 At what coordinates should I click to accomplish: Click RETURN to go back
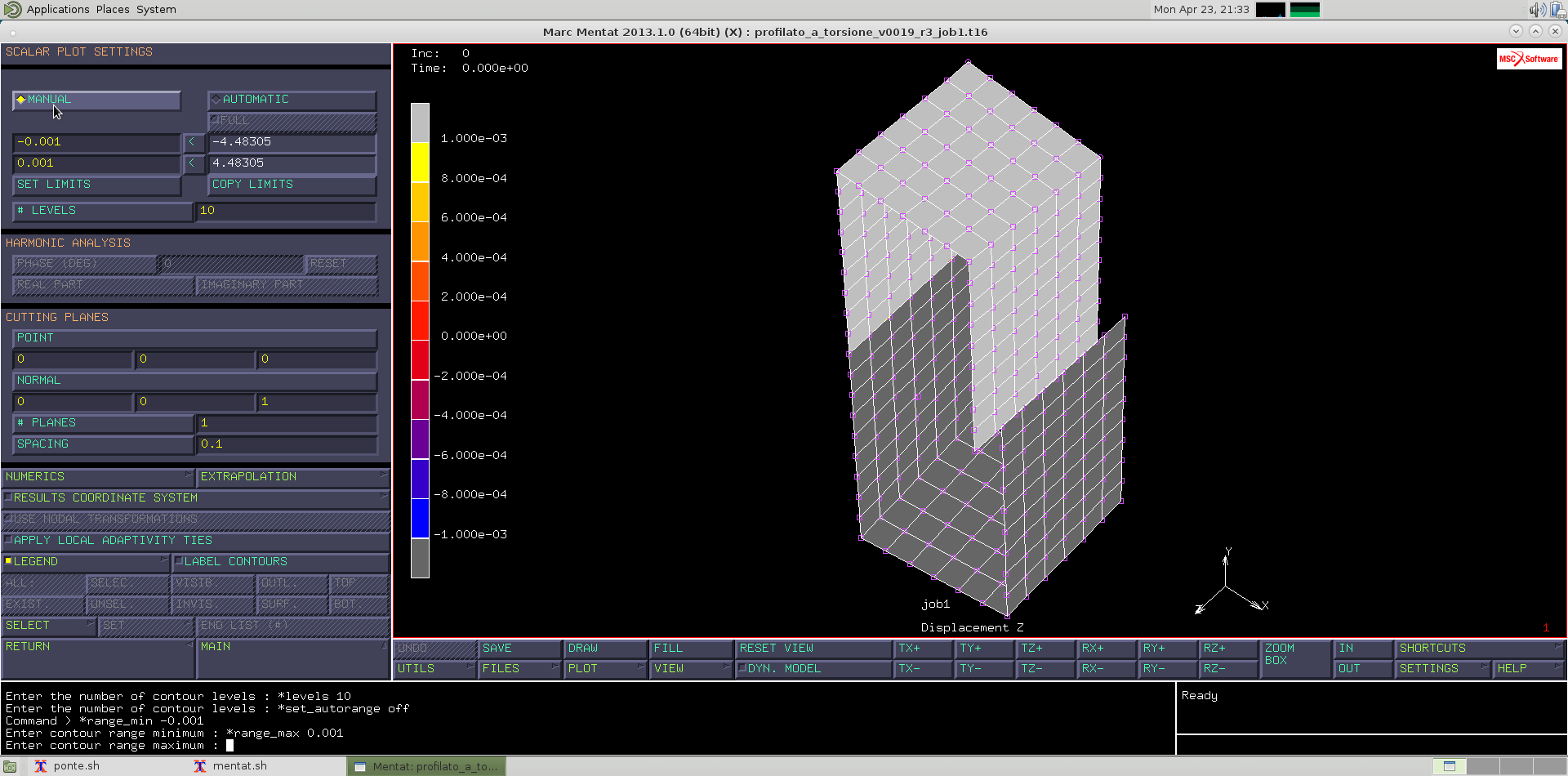98,658
